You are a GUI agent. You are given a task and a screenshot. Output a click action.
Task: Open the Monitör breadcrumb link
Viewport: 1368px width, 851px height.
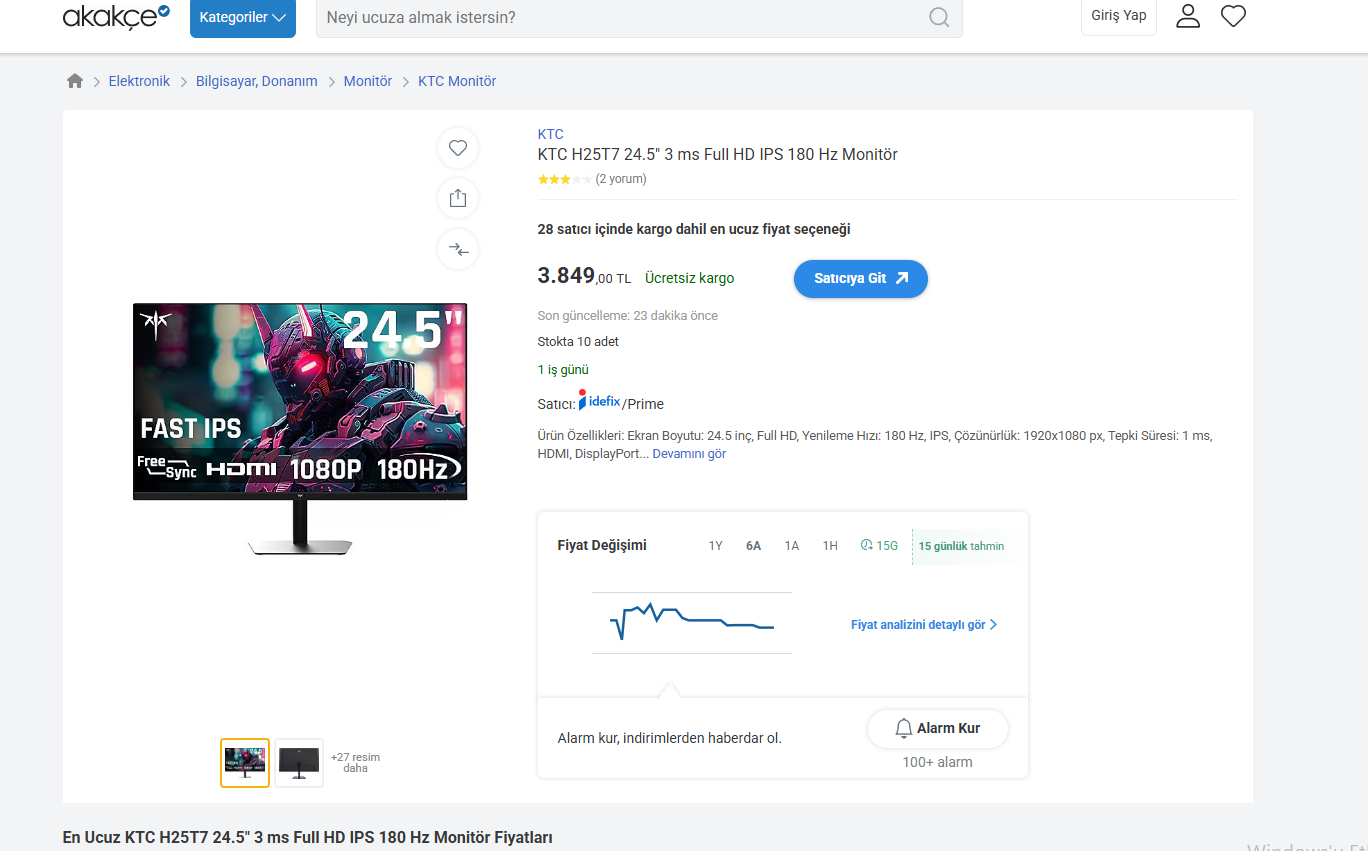[368, 81]
